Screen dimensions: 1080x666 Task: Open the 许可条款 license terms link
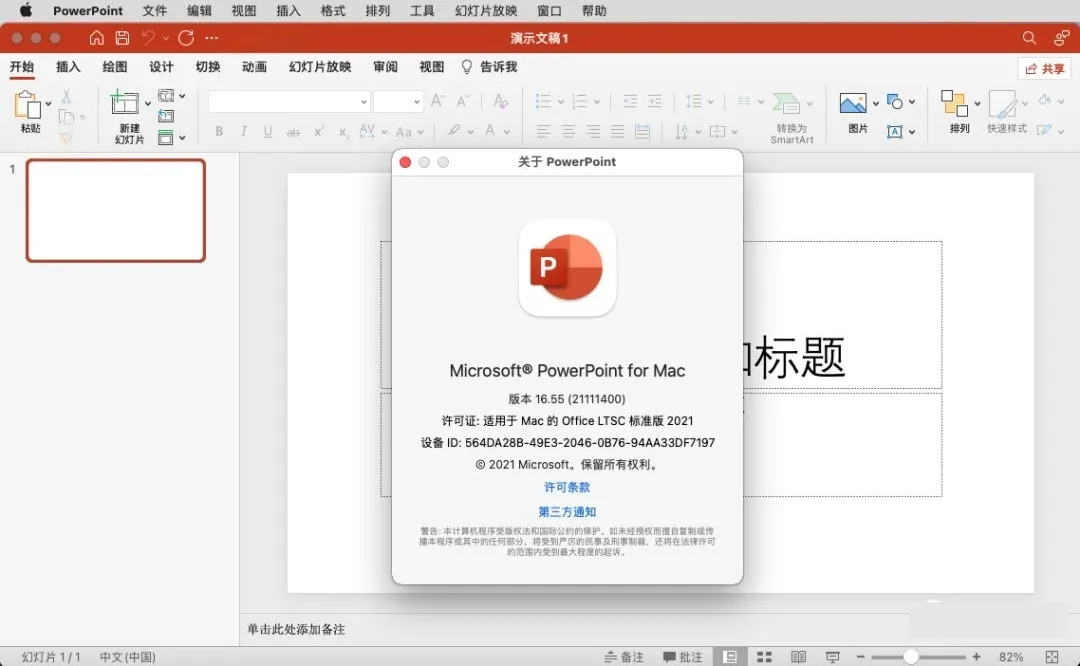(x=567, y=487)
